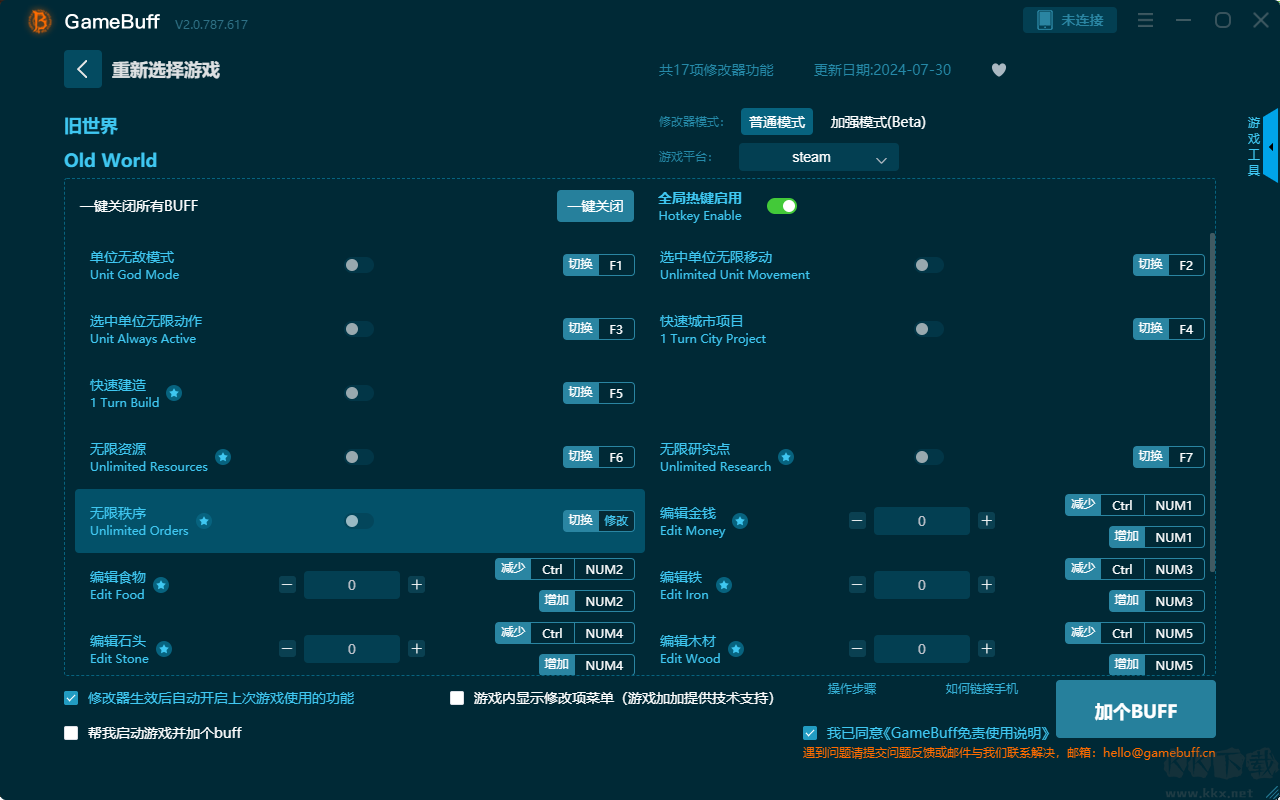Open the 操作步骤 link
This screenshot has width=1280, height=800.
(x=852, y=689)
